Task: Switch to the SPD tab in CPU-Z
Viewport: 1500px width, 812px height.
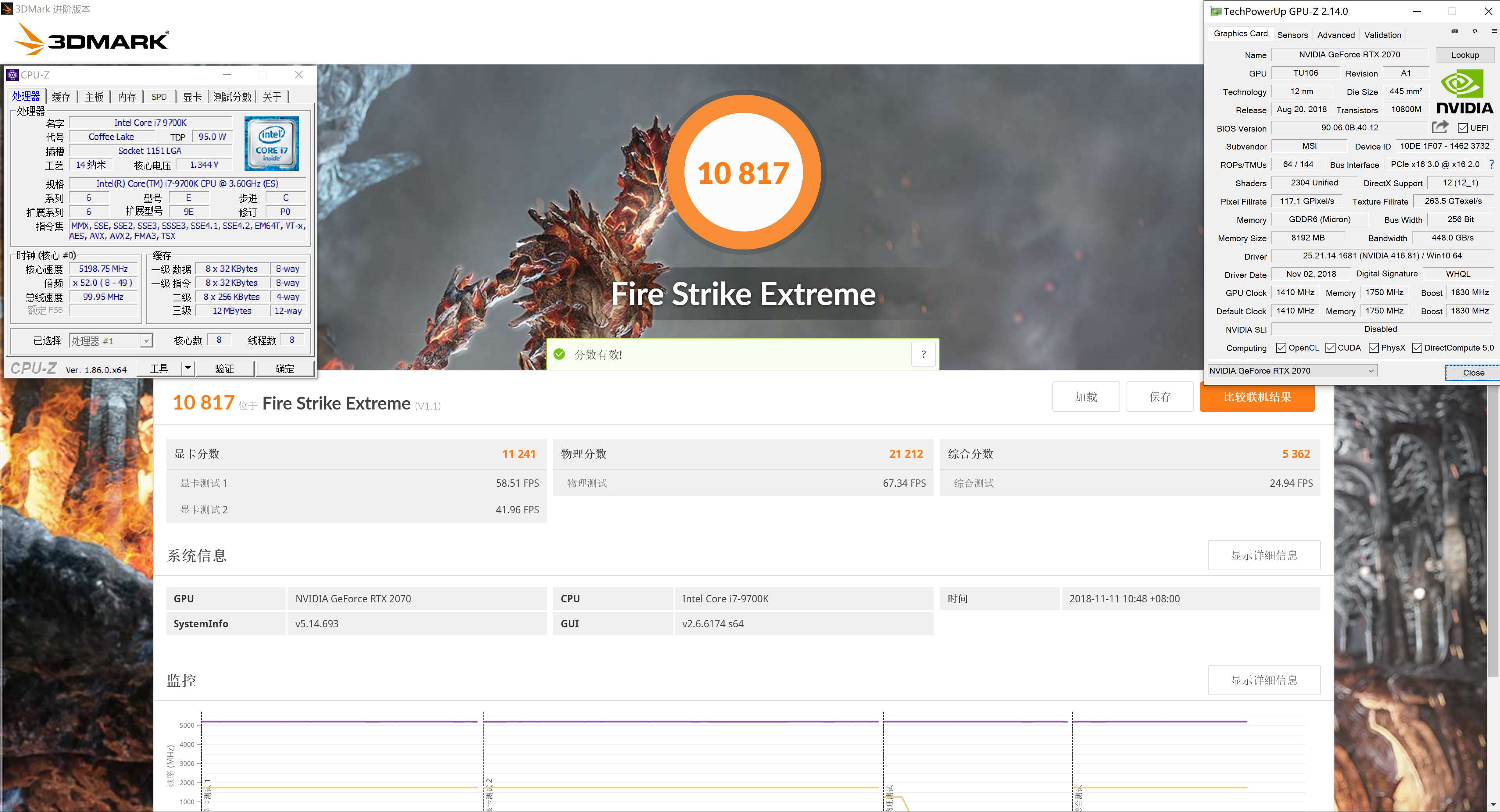Action: [x=159, y=97]
